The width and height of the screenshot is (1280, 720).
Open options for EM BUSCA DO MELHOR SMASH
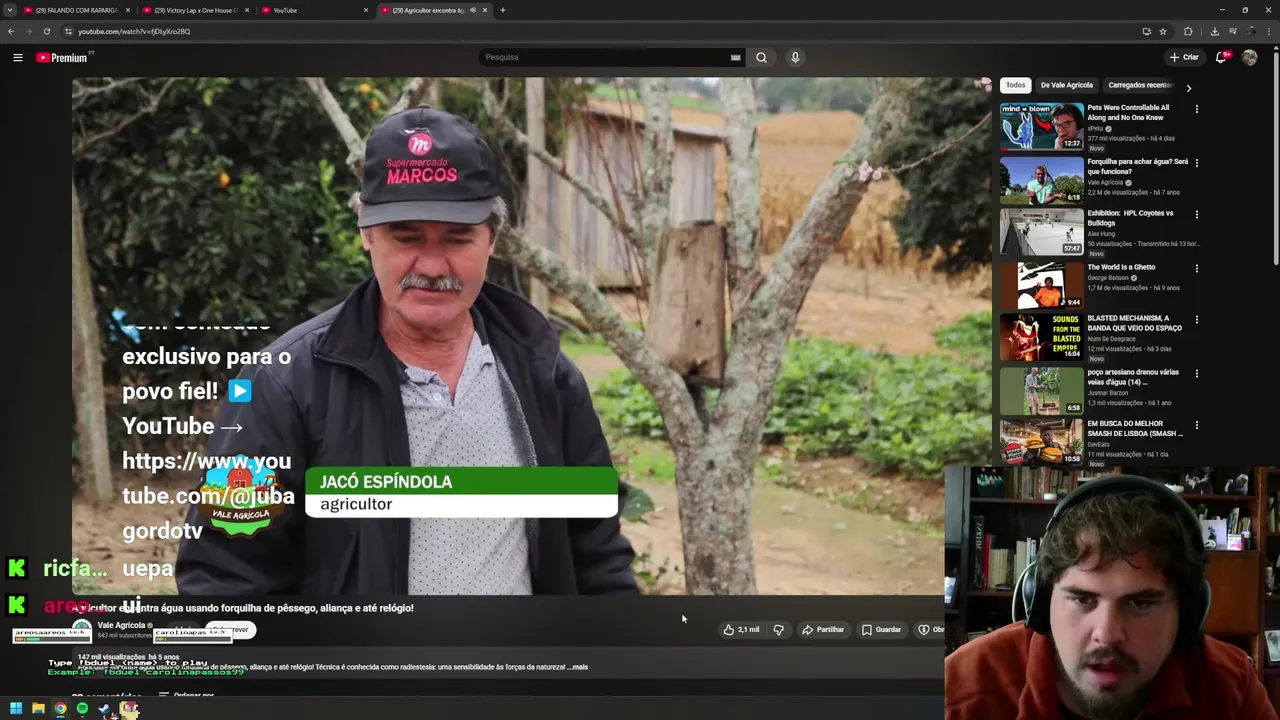[x=1196, y=425]
